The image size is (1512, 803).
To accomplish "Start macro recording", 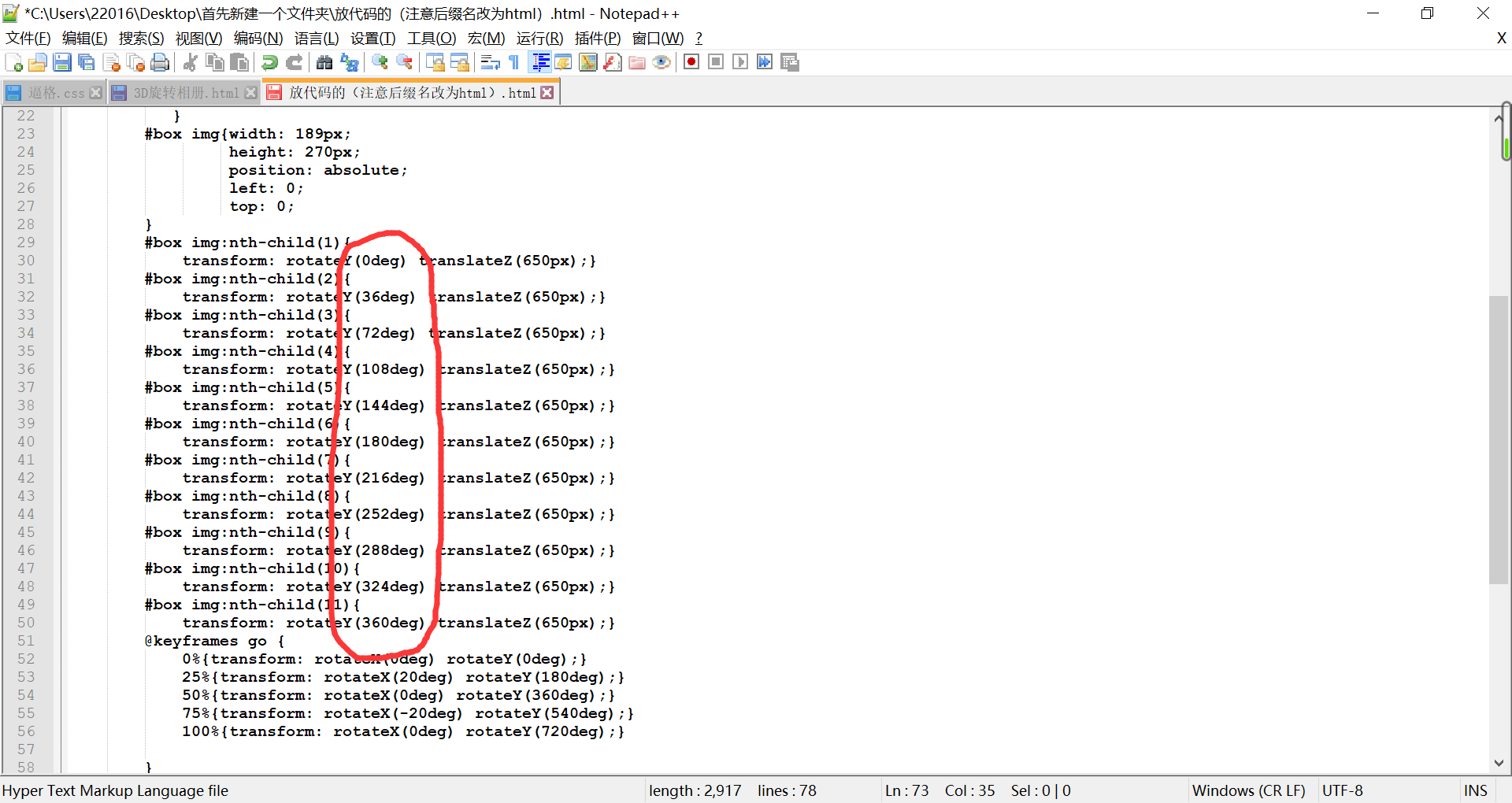I will (691, 62).
